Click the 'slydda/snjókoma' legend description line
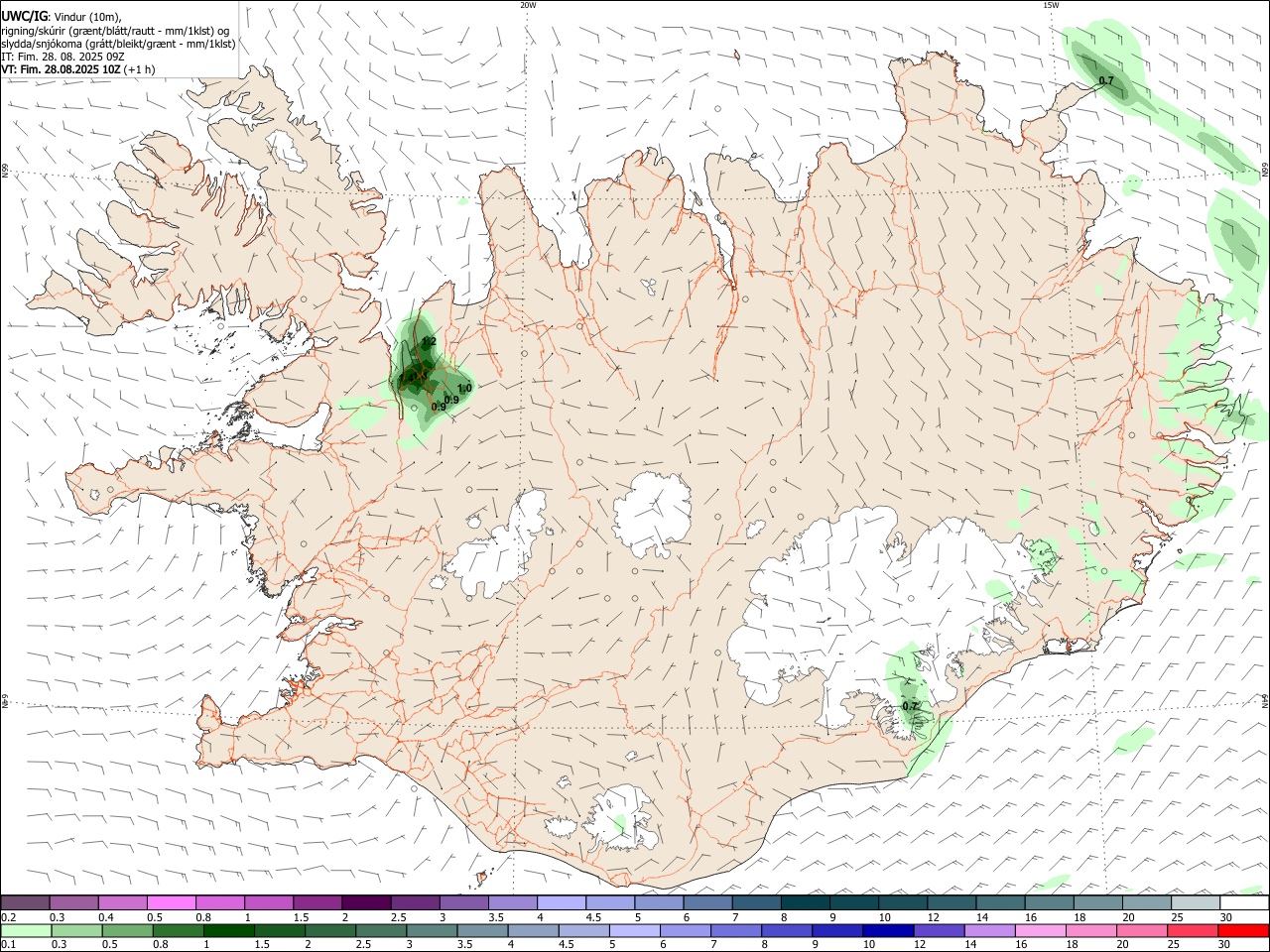 118,44
